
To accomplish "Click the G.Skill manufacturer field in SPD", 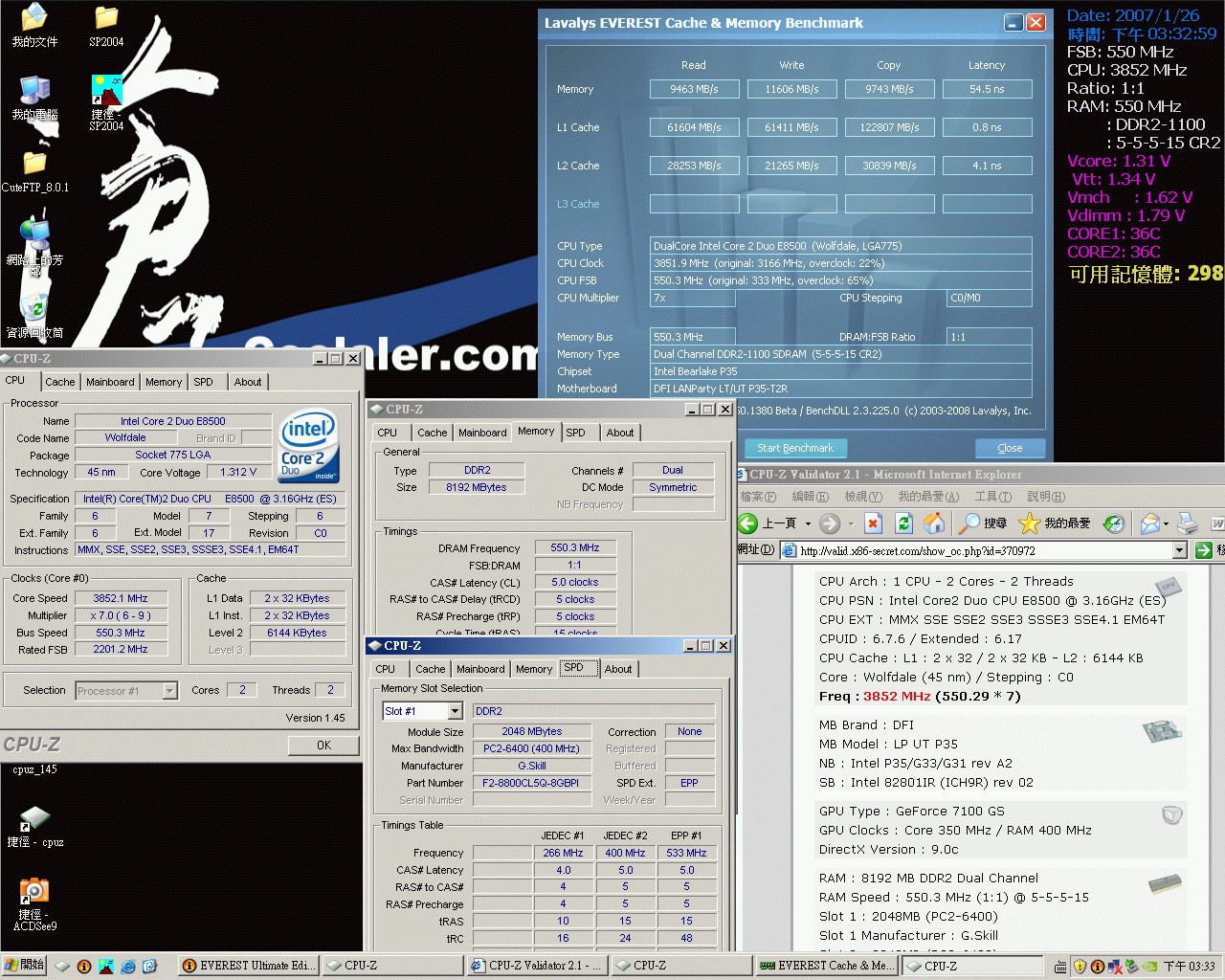I will (532, 766).
